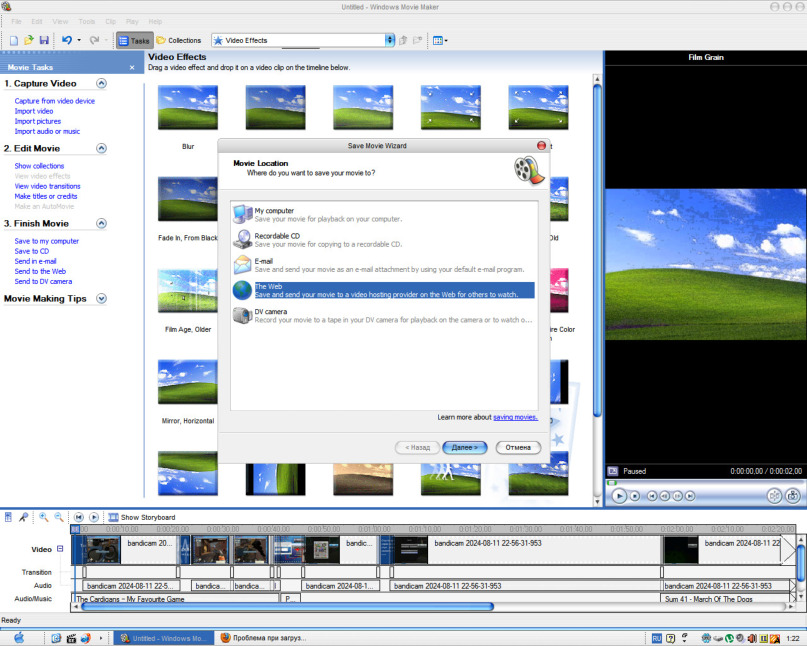
Task: Click the Save Project toolbar icon
Action: click(44, 40)
